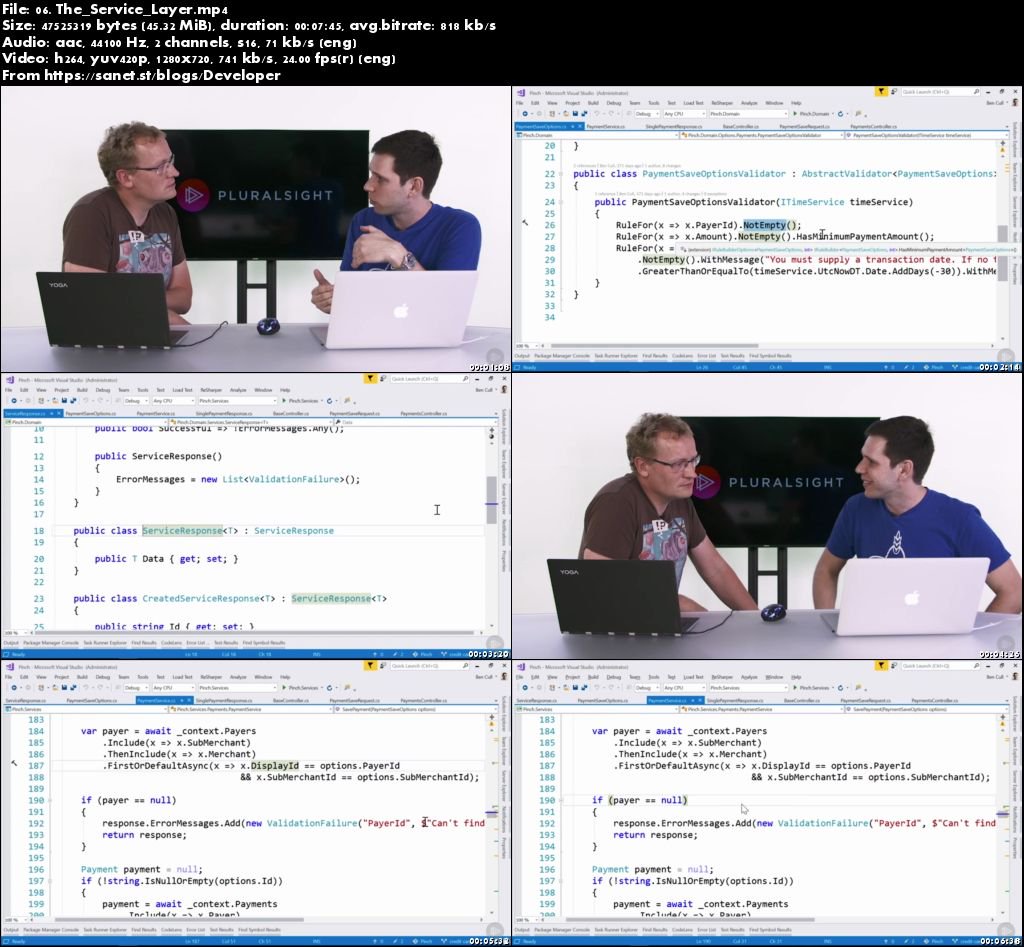1024x947 pixels.
Task: Open Find Symbol Results tab in 02:14 frame
Action: coord(770,356)
